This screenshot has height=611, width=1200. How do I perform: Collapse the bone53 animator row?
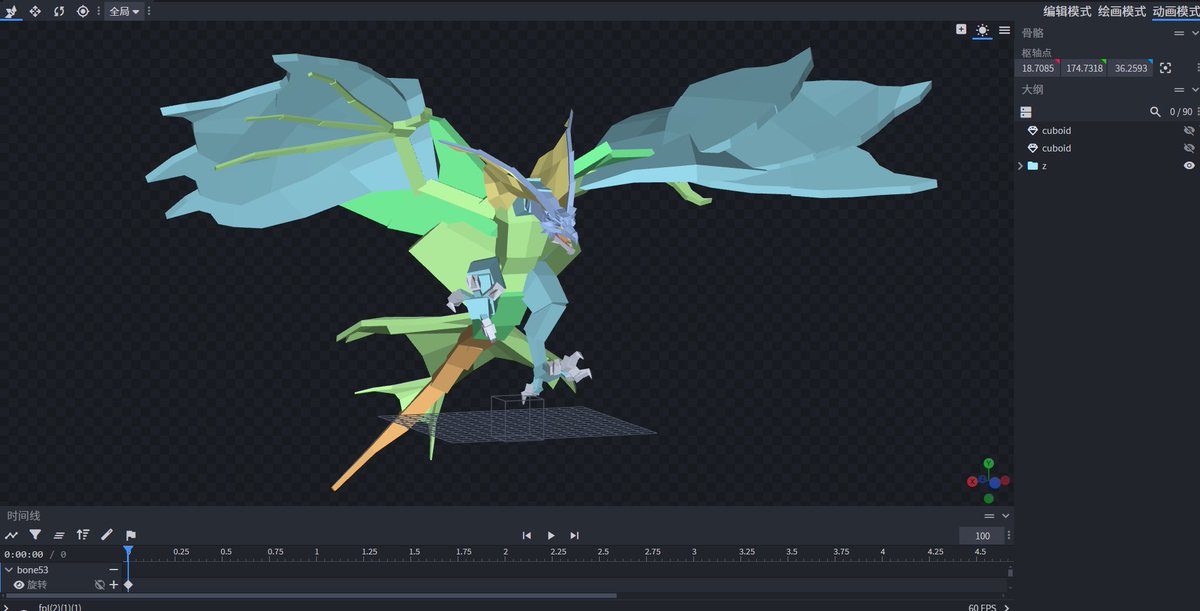(8, 570)
